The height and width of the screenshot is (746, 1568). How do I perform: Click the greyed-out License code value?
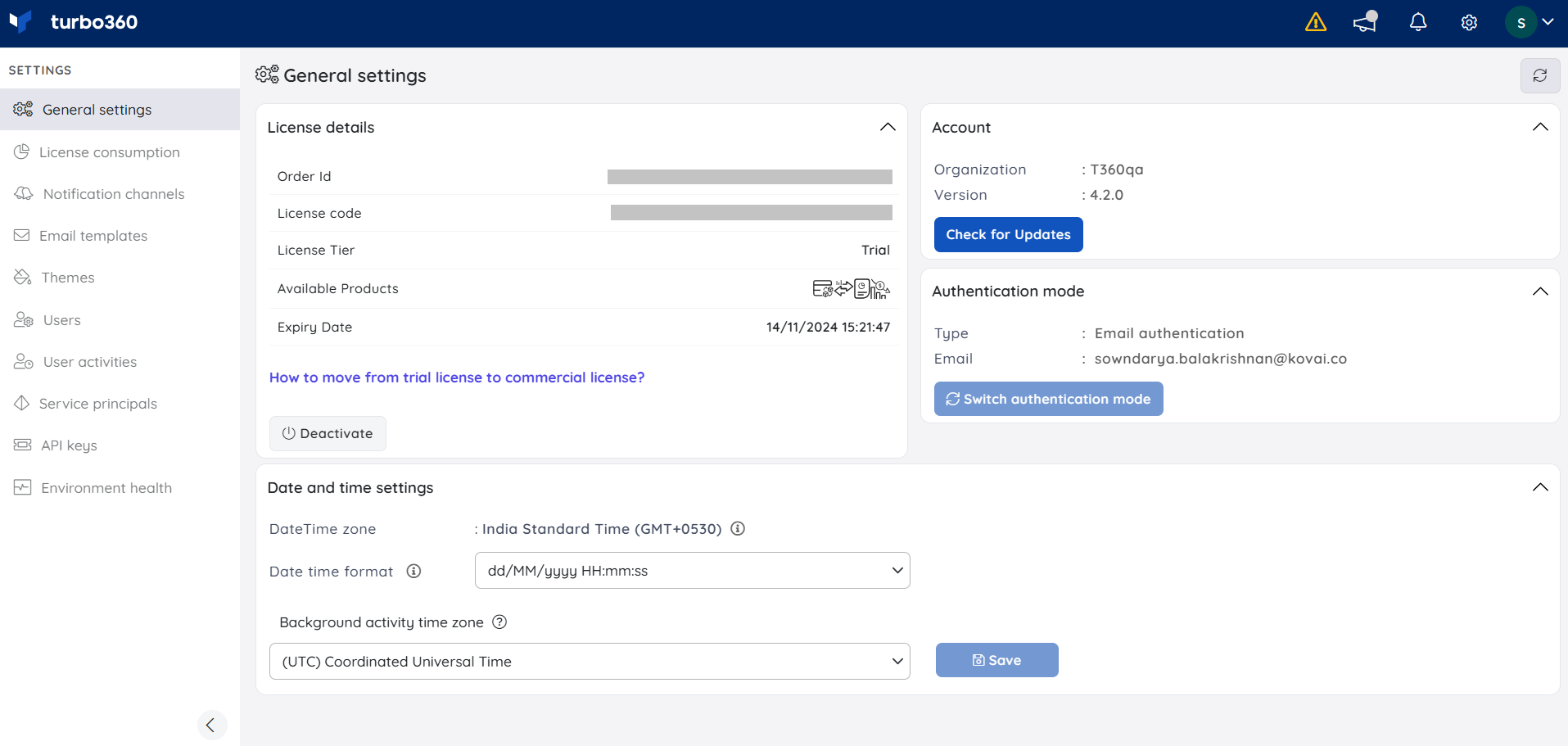(x=751, y=213)
